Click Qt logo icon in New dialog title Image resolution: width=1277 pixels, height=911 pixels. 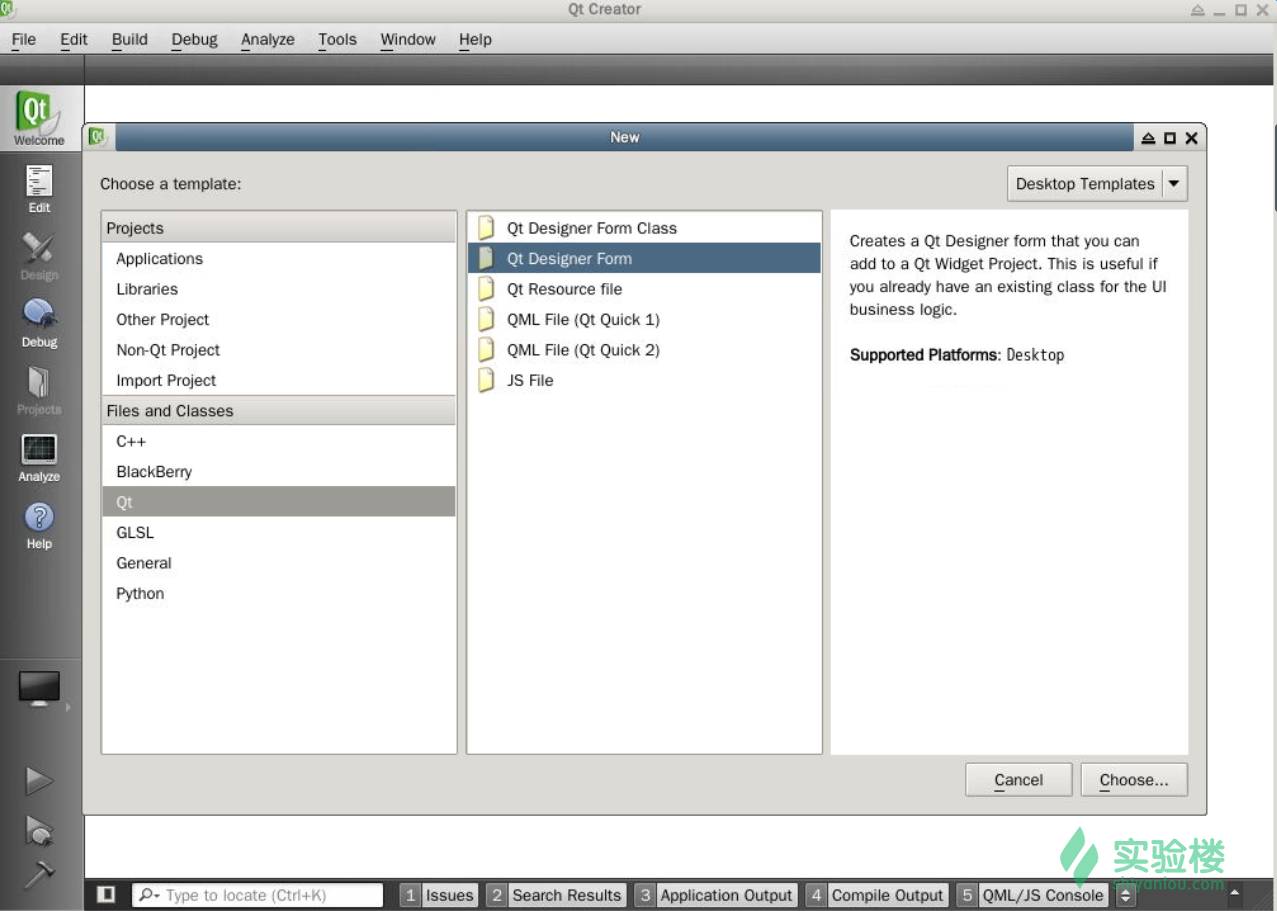click(99, 137)
